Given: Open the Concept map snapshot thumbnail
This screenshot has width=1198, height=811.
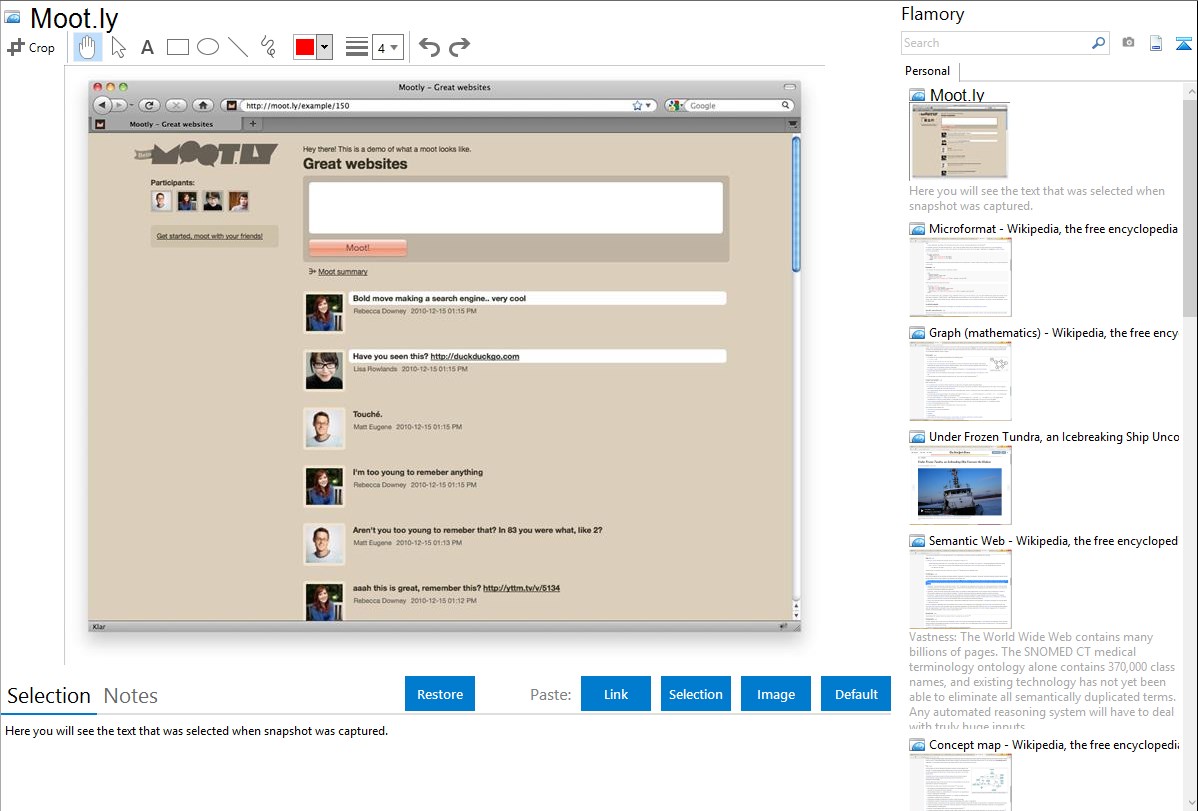Looking at the screenshot, I should point(960,783).
